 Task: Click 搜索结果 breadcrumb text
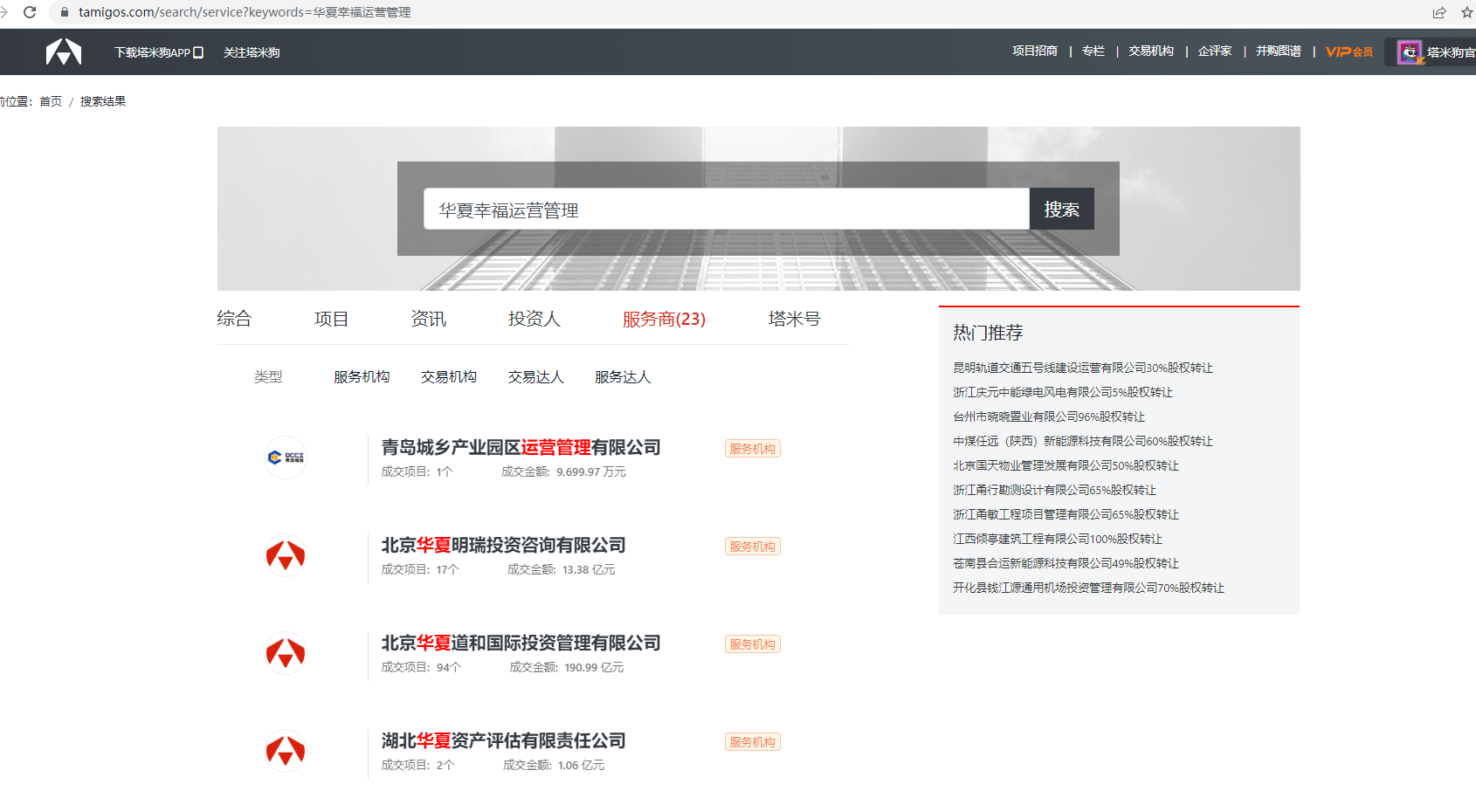pyautogui.click(x=103, y=101)
